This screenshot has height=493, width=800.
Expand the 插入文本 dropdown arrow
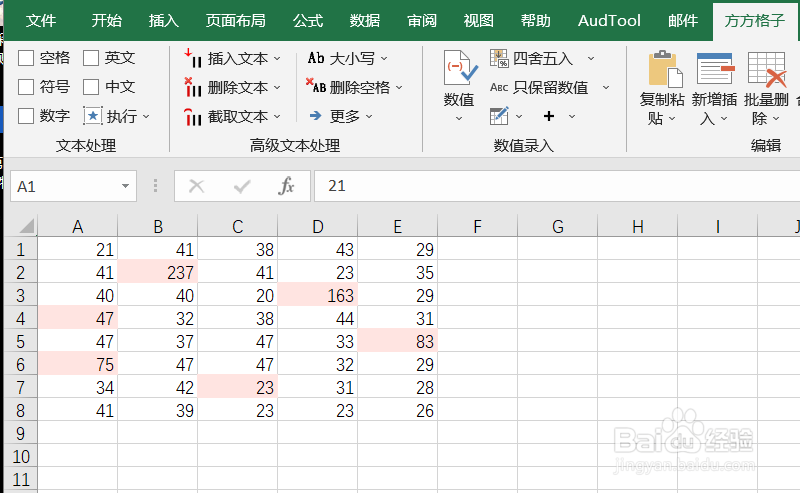(277, 58)
